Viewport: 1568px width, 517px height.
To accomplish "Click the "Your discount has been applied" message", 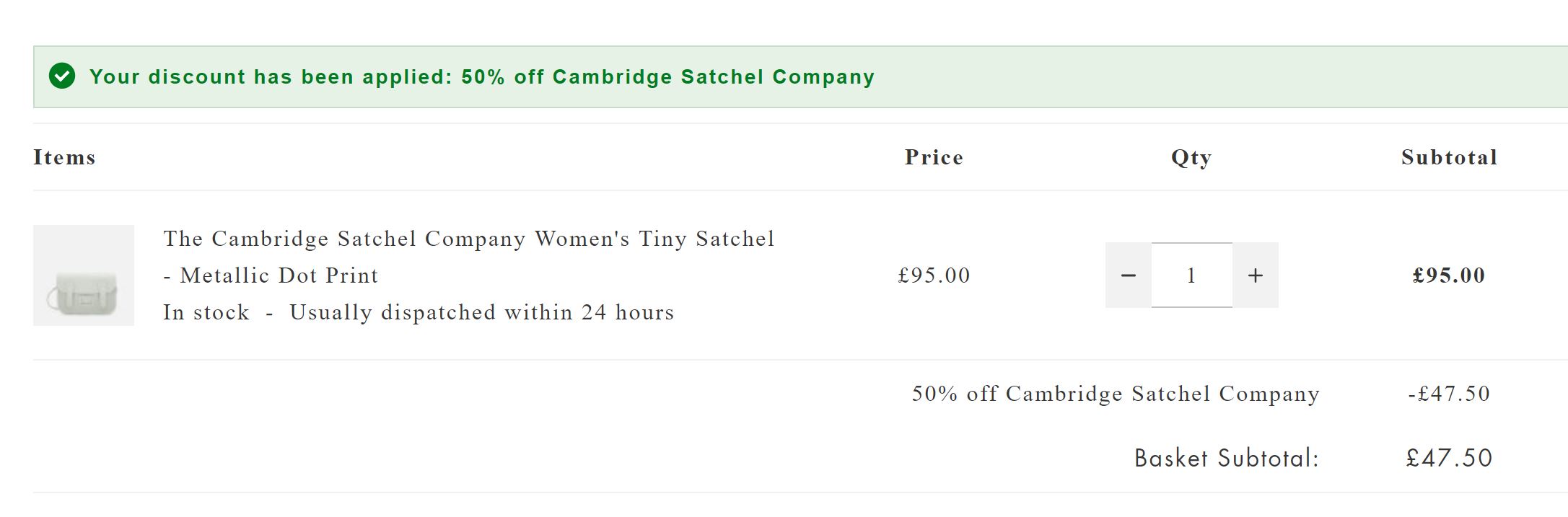I will pyautogui.click(x=481, y=76).
